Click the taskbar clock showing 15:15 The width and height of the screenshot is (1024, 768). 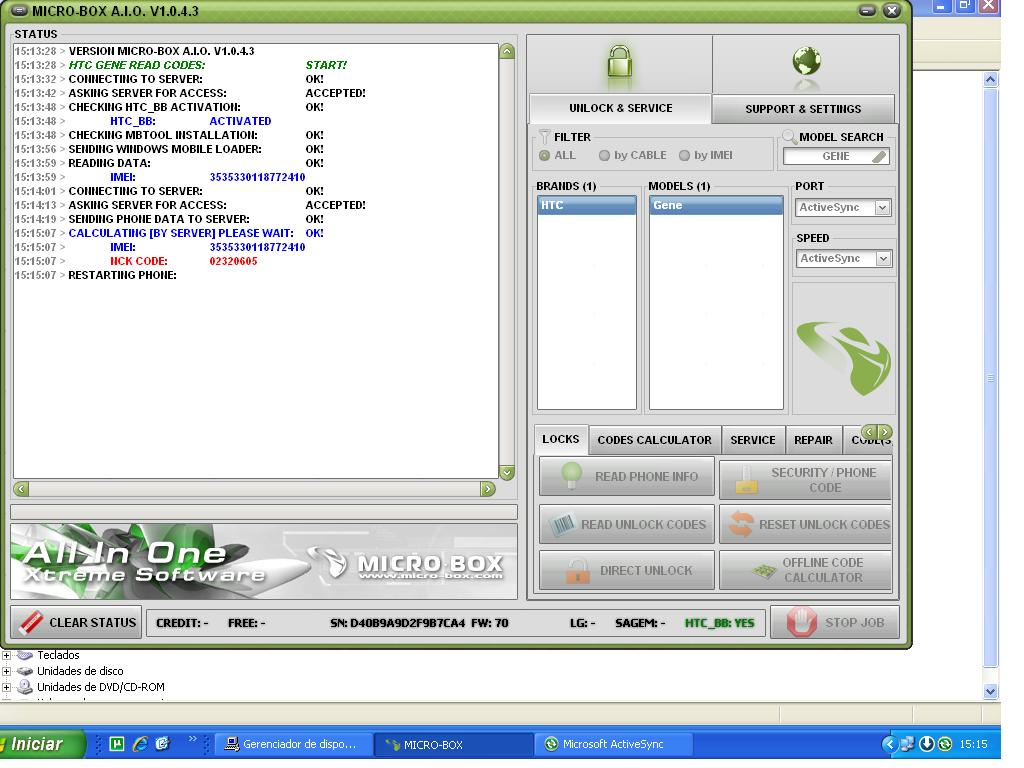(x=973, y=744)
